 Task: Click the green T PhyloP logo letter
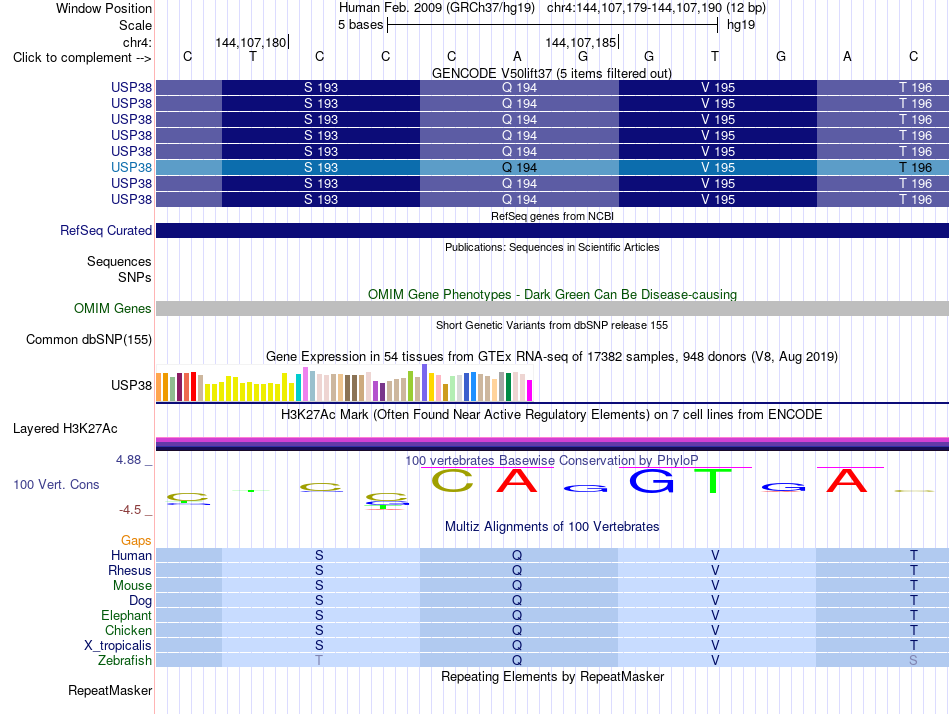(x=714, y=481)
